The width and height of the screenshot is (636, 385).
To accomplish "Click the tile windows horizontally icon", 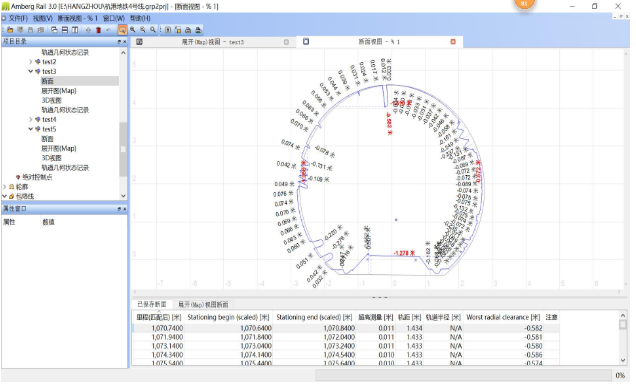I will [65, 30].
